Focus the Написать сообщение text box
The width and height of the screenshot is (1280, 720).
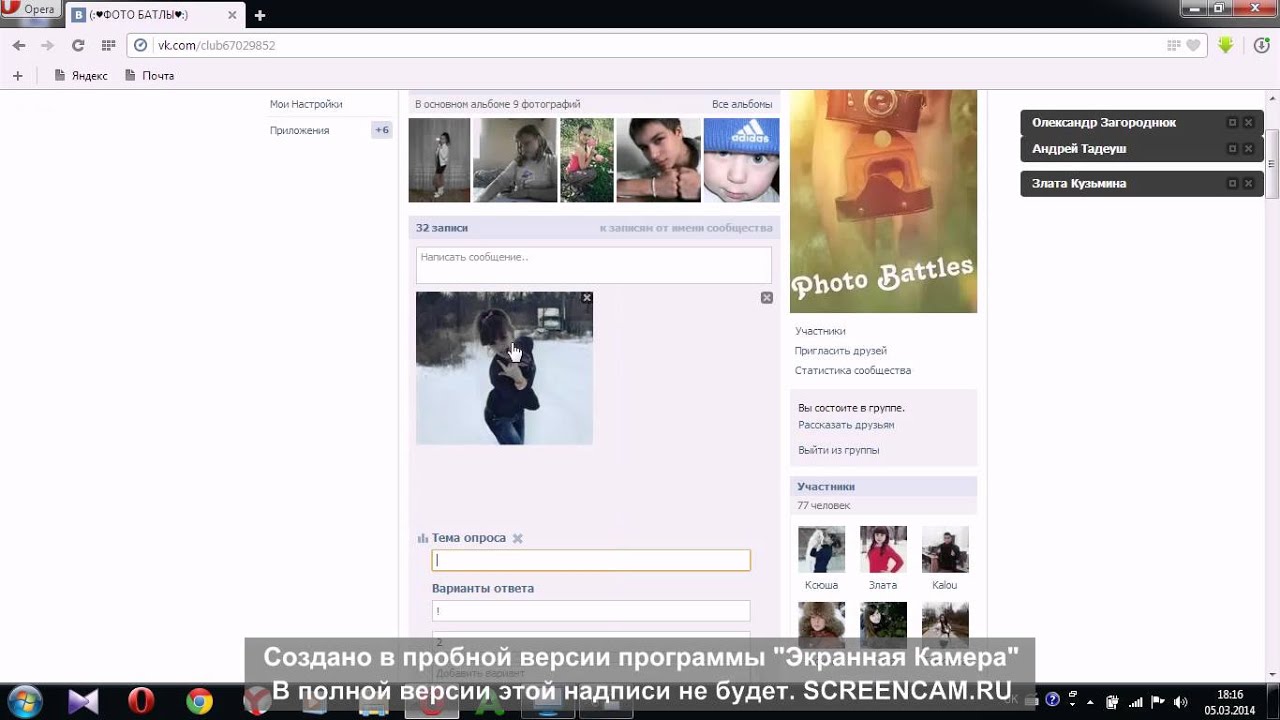[x=594, y=265]
